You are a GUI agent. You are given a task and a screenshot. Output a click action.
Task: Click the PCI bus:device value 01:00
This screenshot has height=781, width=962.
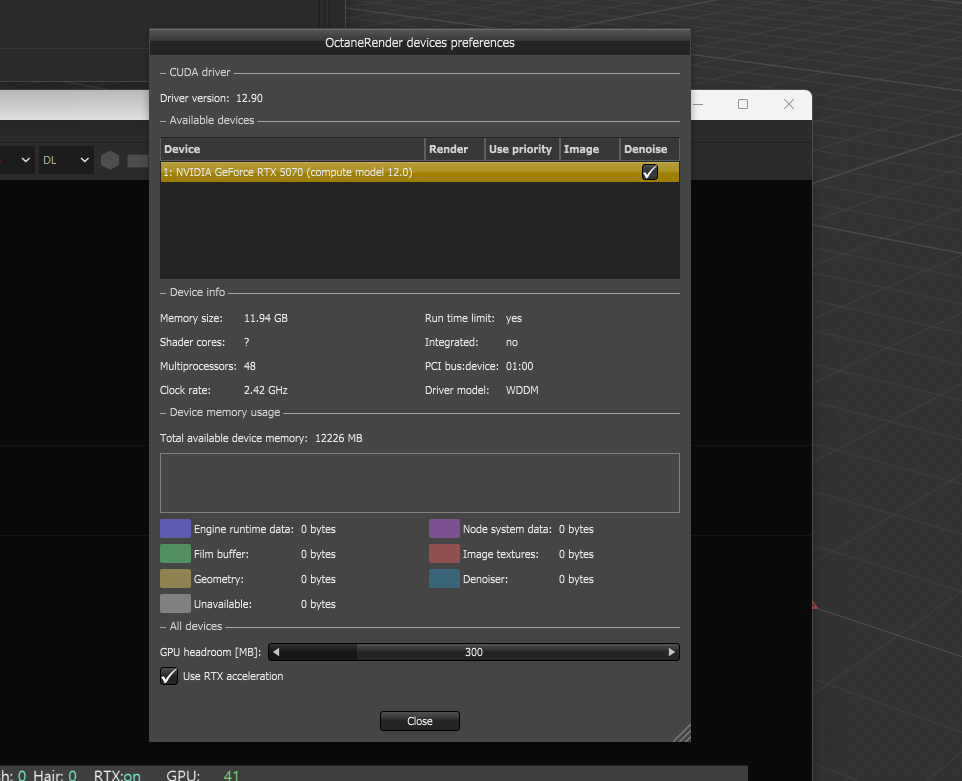pyautogui.click(x=520, y=366)
